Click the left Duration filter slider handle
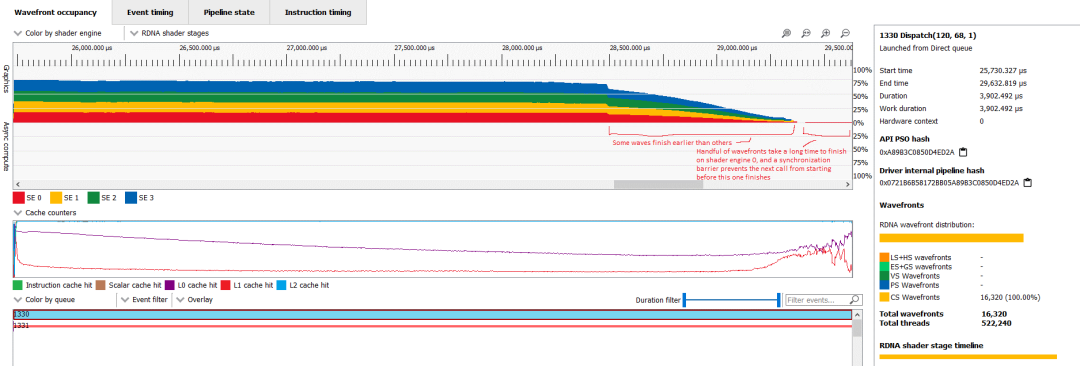 click(x=685, y=300)
